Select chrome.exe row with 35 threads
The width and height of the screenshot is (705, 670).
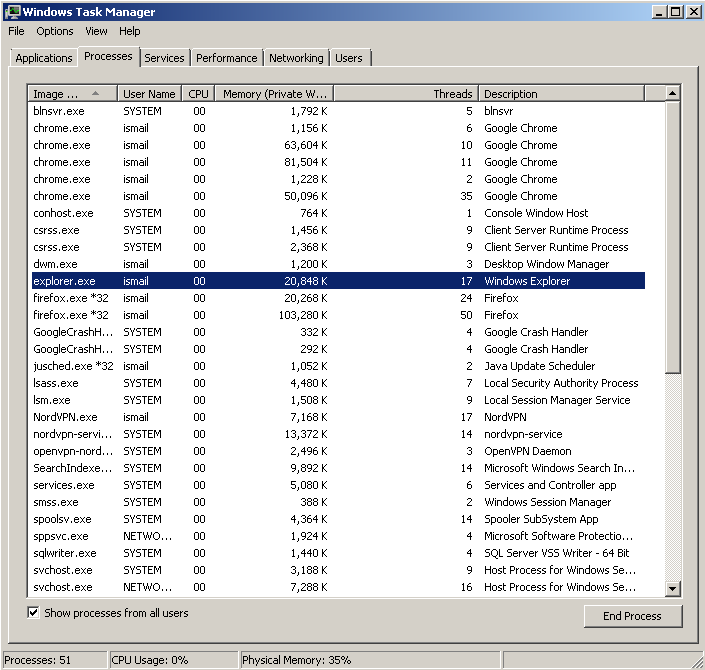coord(338,196)
